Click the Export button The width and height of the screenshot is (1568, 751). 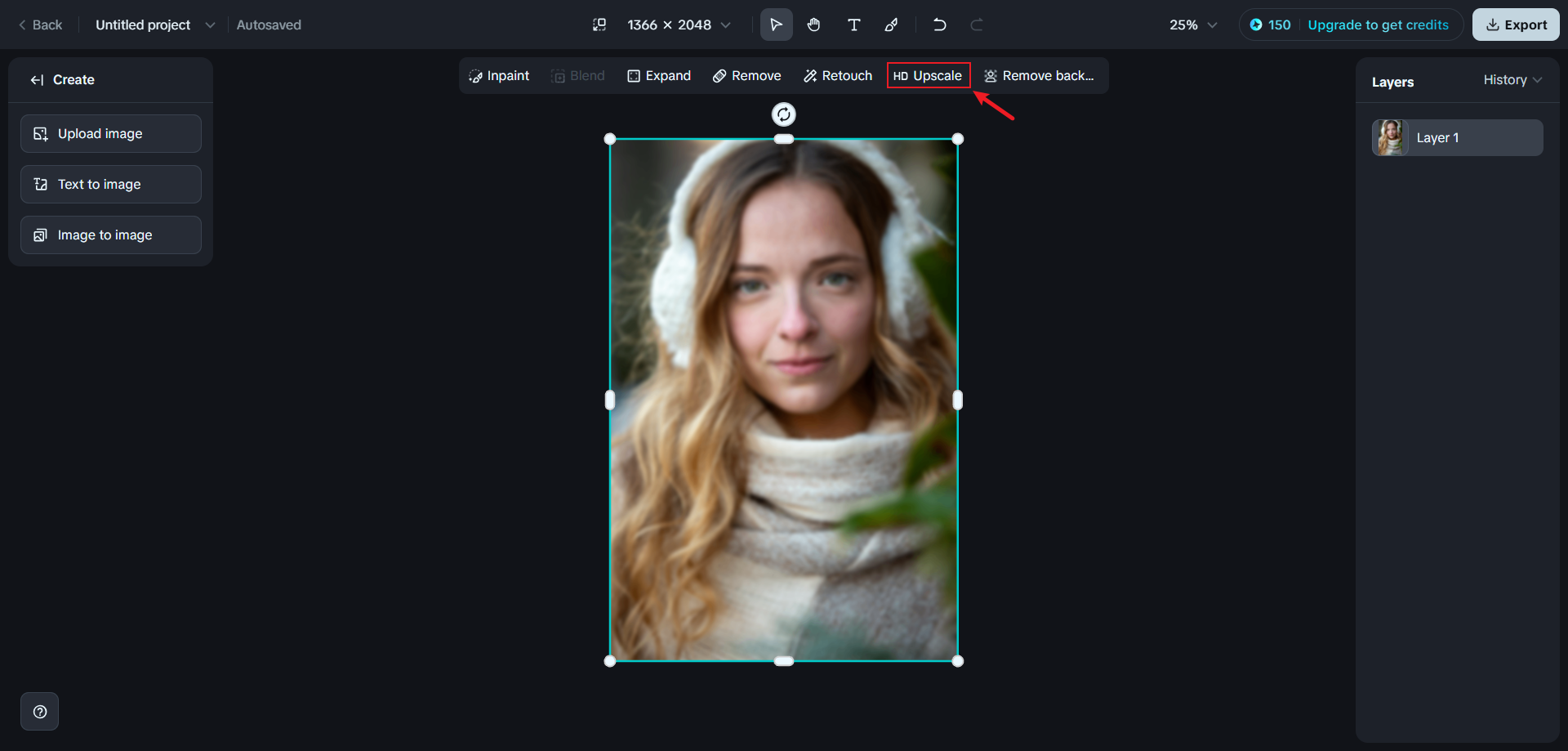[1516, 25]
